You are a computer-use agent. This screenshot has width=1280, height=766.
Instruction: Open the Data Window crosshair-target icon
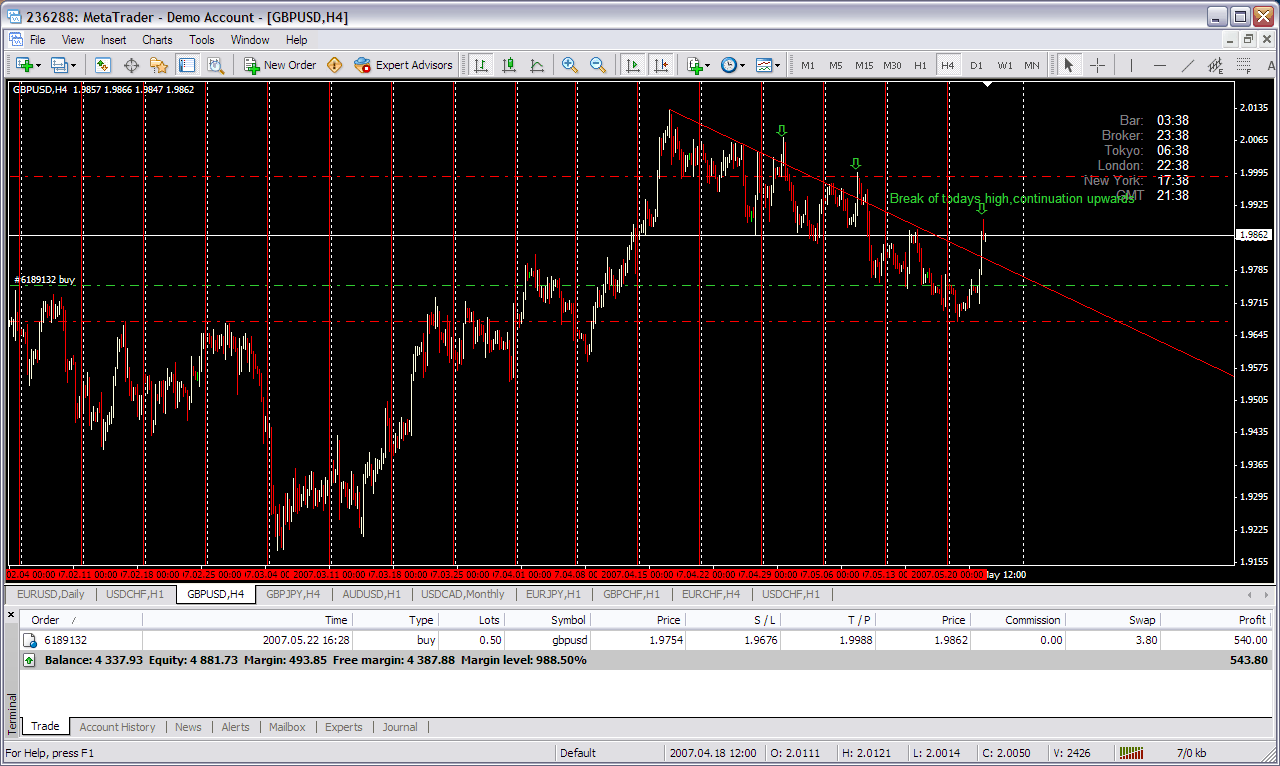click(130, 65)
